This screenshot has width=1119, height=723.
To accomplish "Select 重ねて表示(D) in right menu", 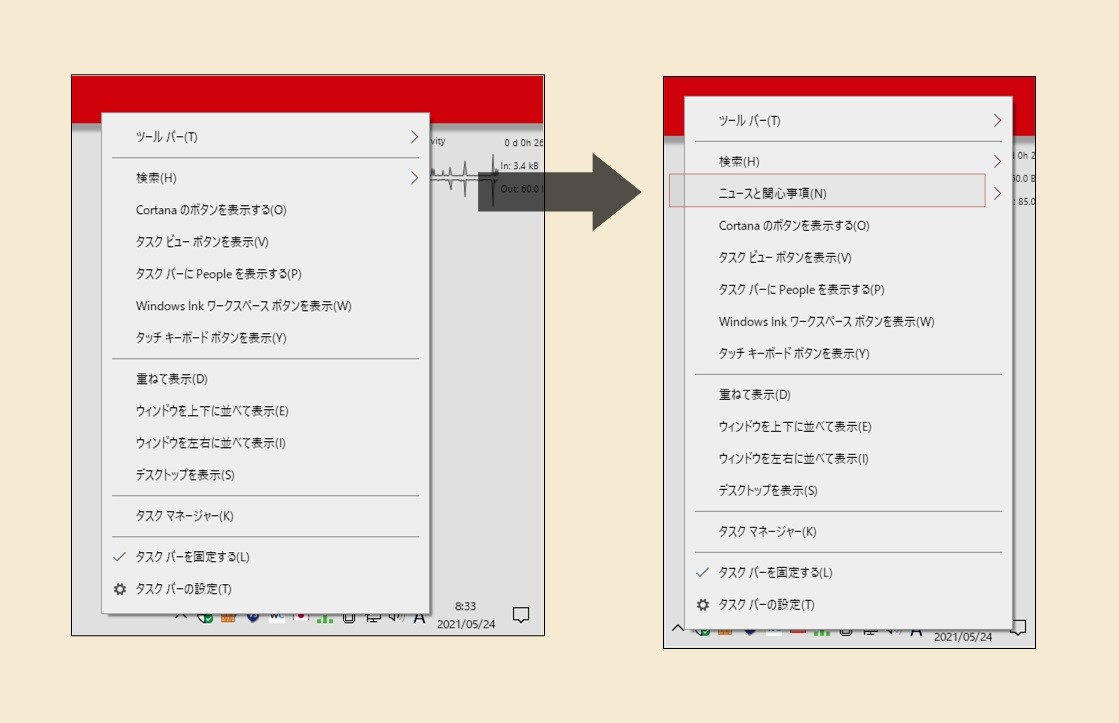I will click(849, 395).
